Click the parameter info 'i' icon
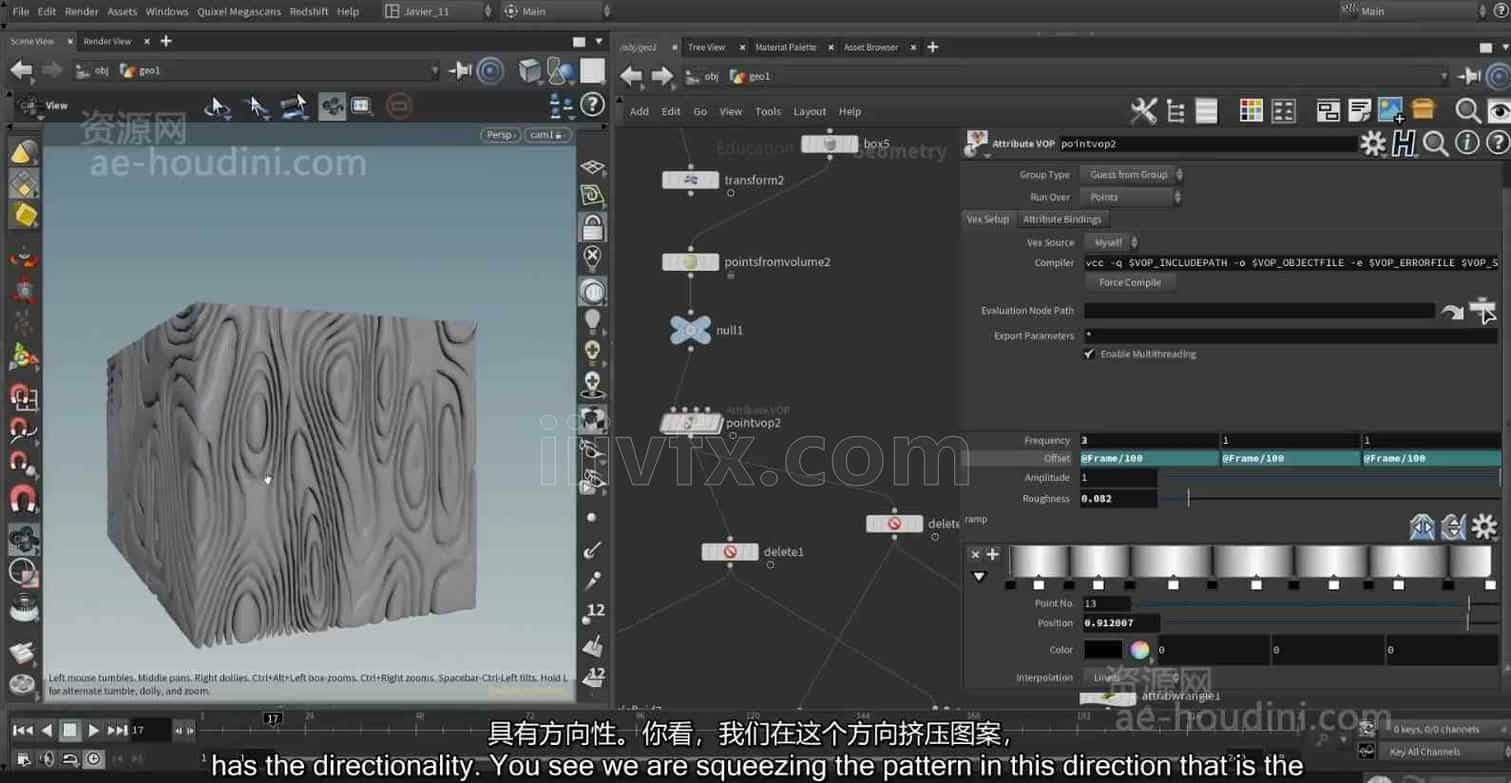This screenshot has height=783, width=1511. [x=1467, y=144]
